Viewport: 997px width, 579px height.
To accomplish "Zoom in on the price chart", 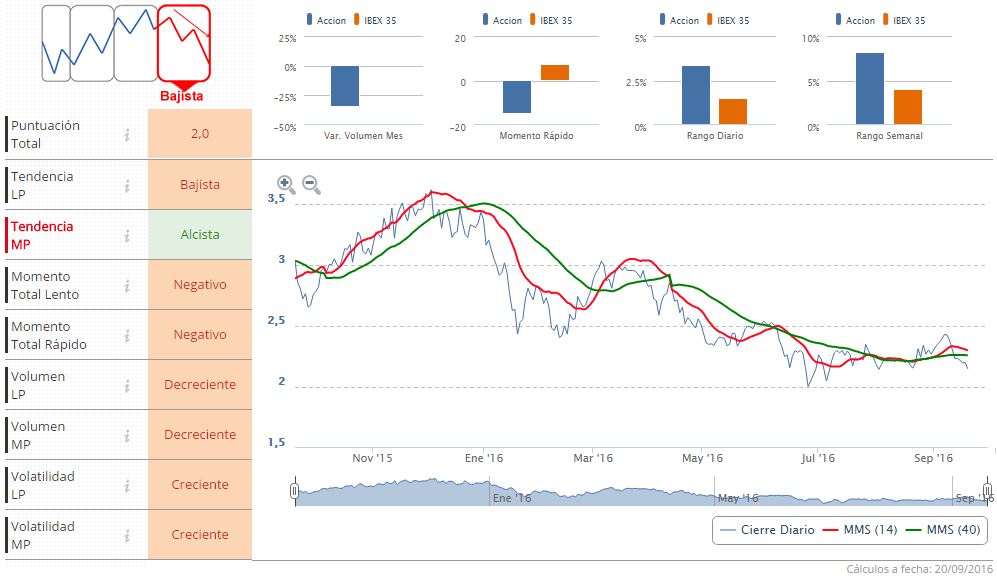I will (285, 184).
